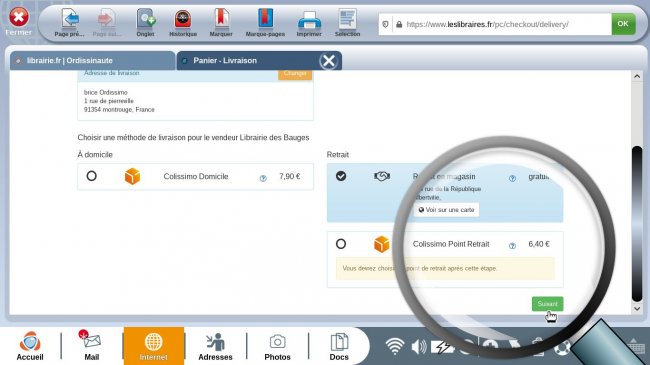Show help for Colissimo Domicile option
The image size is (650, 365).
[263, 178]
